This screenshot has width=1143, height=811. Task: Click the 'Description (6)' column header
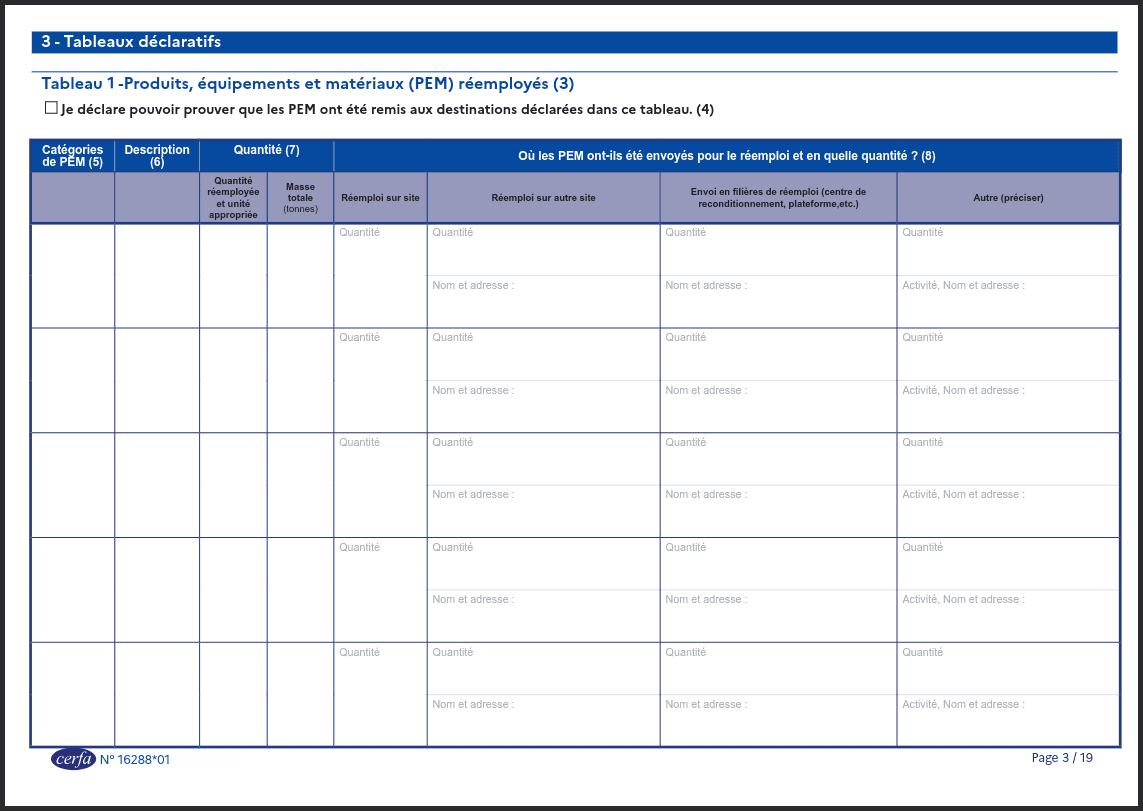pyautogui.click(x=157, y=156)
